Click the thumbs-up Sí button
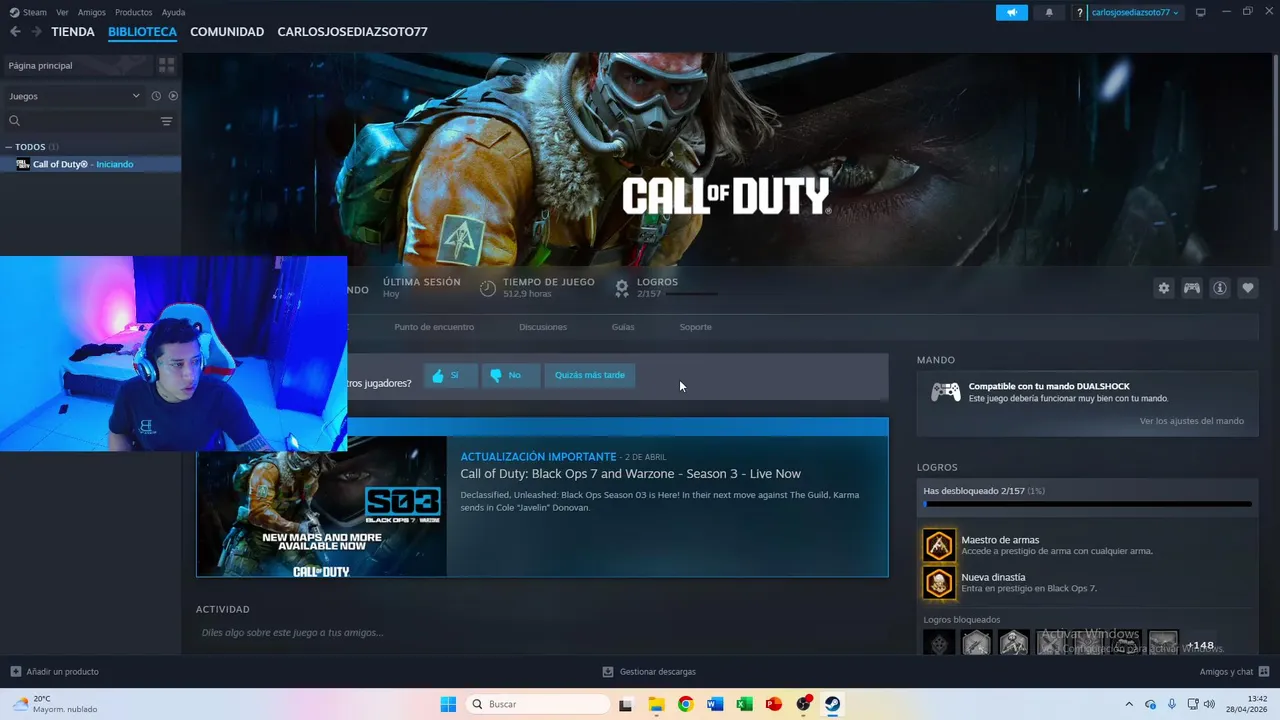This screenshot has width=1280, height=720. [450, 375]
